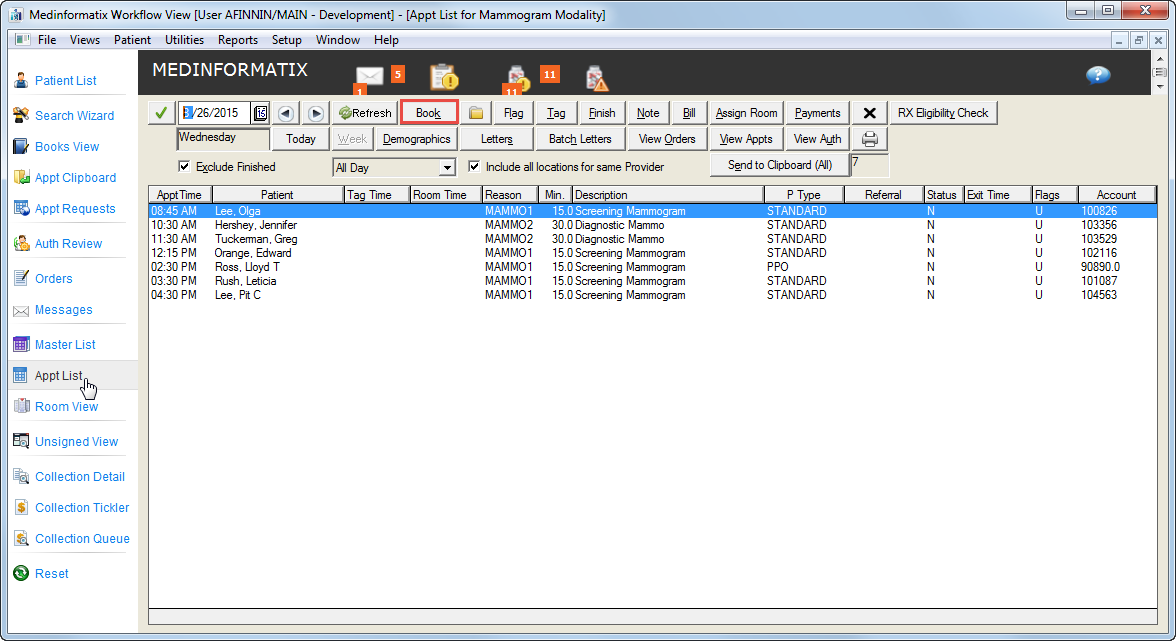The height and width of the screenshot is (641, 1176).
Task: Click the Flag button
Action: [x=513, y=113]
